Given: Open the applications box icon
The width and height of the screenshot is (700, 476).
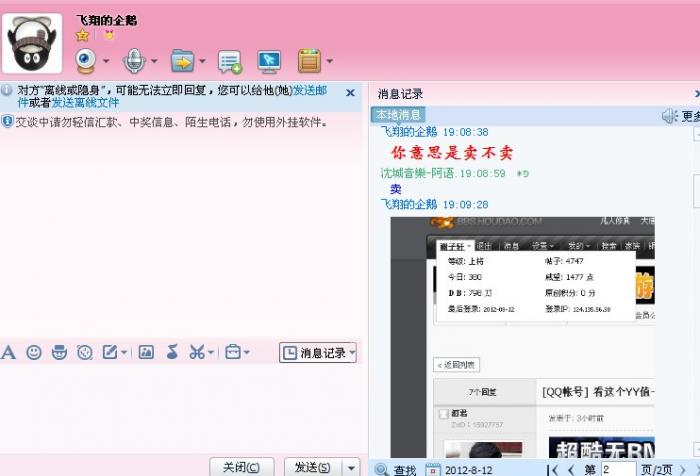Looking at the screenshot, I should 309,61.
